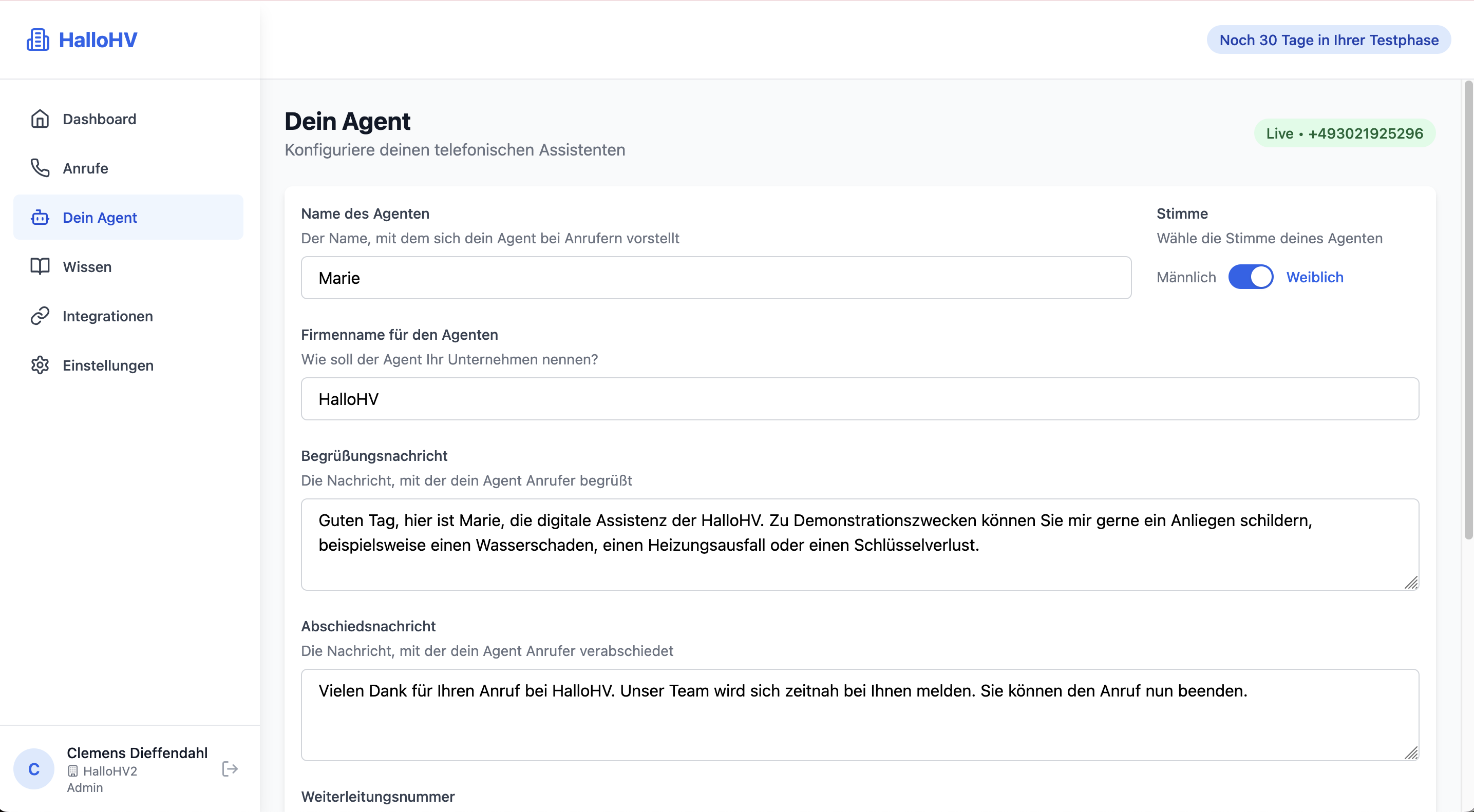The image size is (1474, 812).
Task: Click the Weiterleitungsnummer label
Action: [377, 797]
